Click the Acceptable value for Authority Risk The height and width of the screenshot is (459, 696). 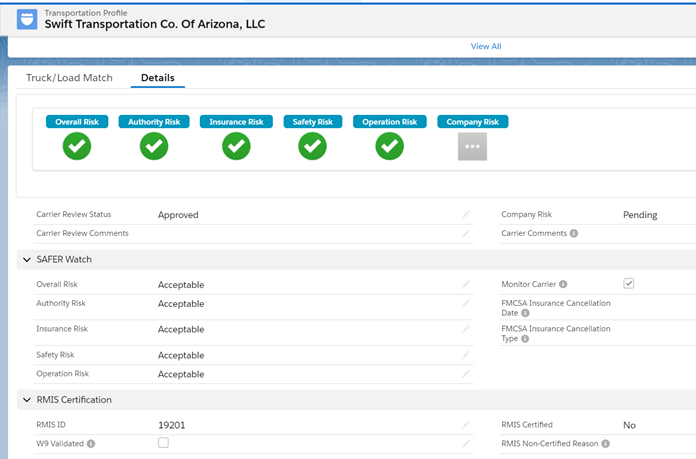(181, 304)
